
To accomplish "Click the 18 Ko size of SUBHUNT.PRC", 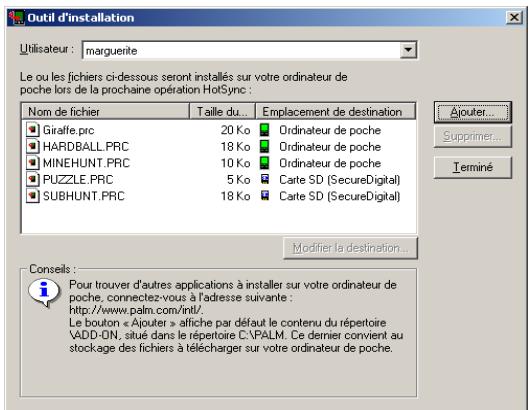I will click(x=235, y=196).
